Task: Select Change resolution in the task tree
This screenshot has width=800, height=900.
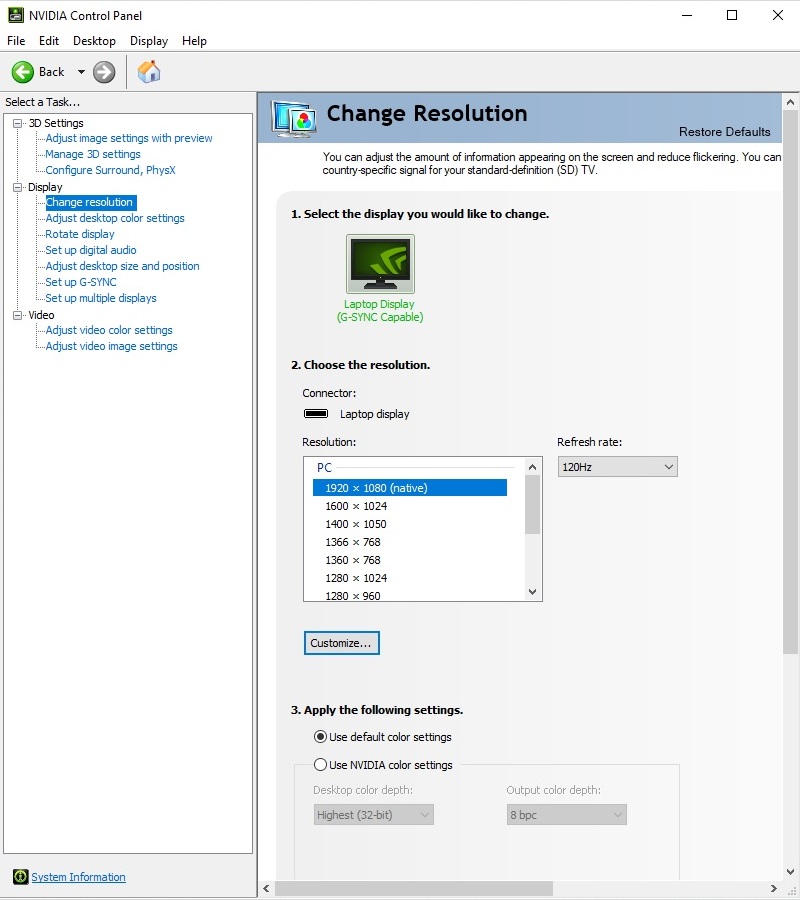Action: tap(90, 202)
